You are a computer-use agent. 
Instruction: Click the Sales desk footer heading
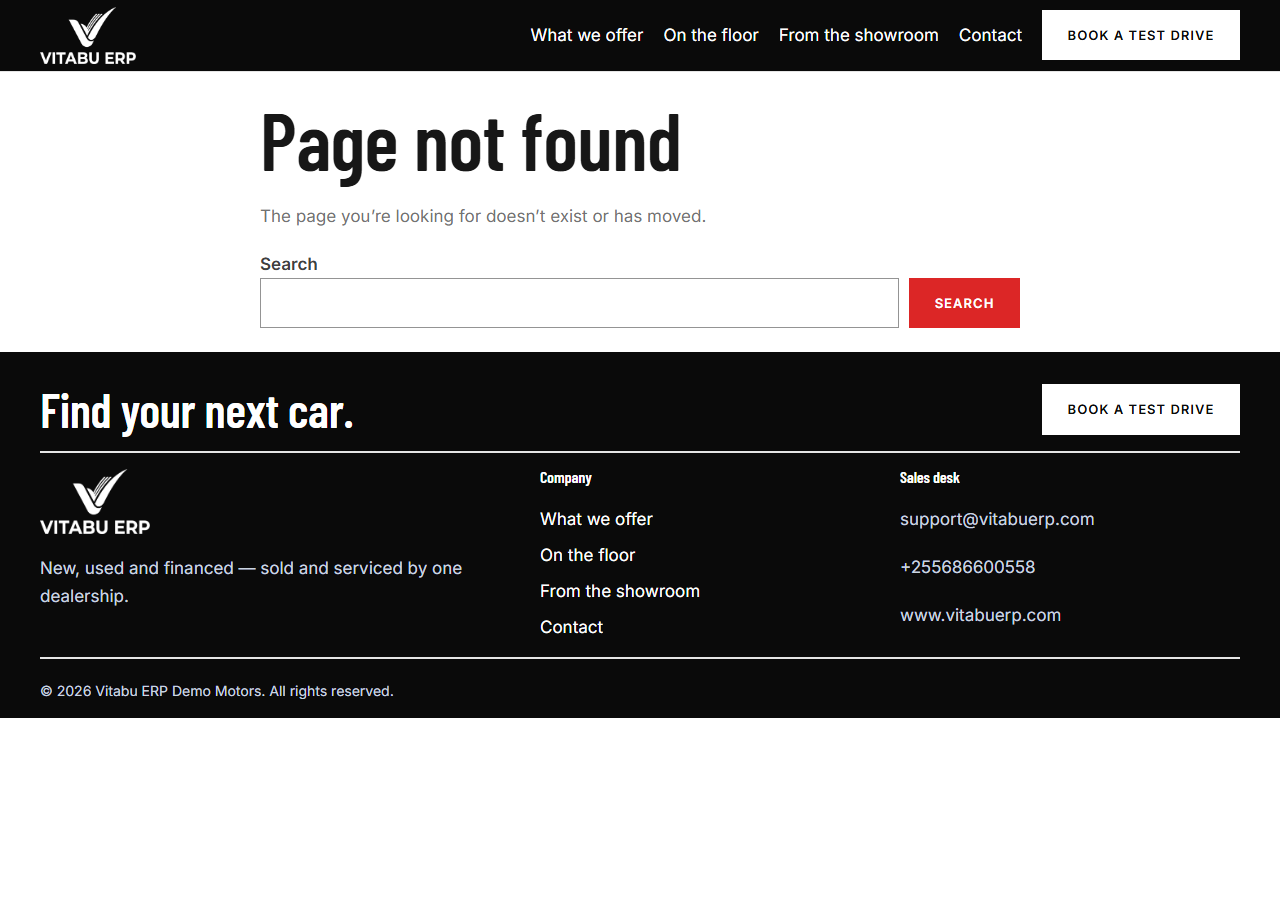(930, 478)
